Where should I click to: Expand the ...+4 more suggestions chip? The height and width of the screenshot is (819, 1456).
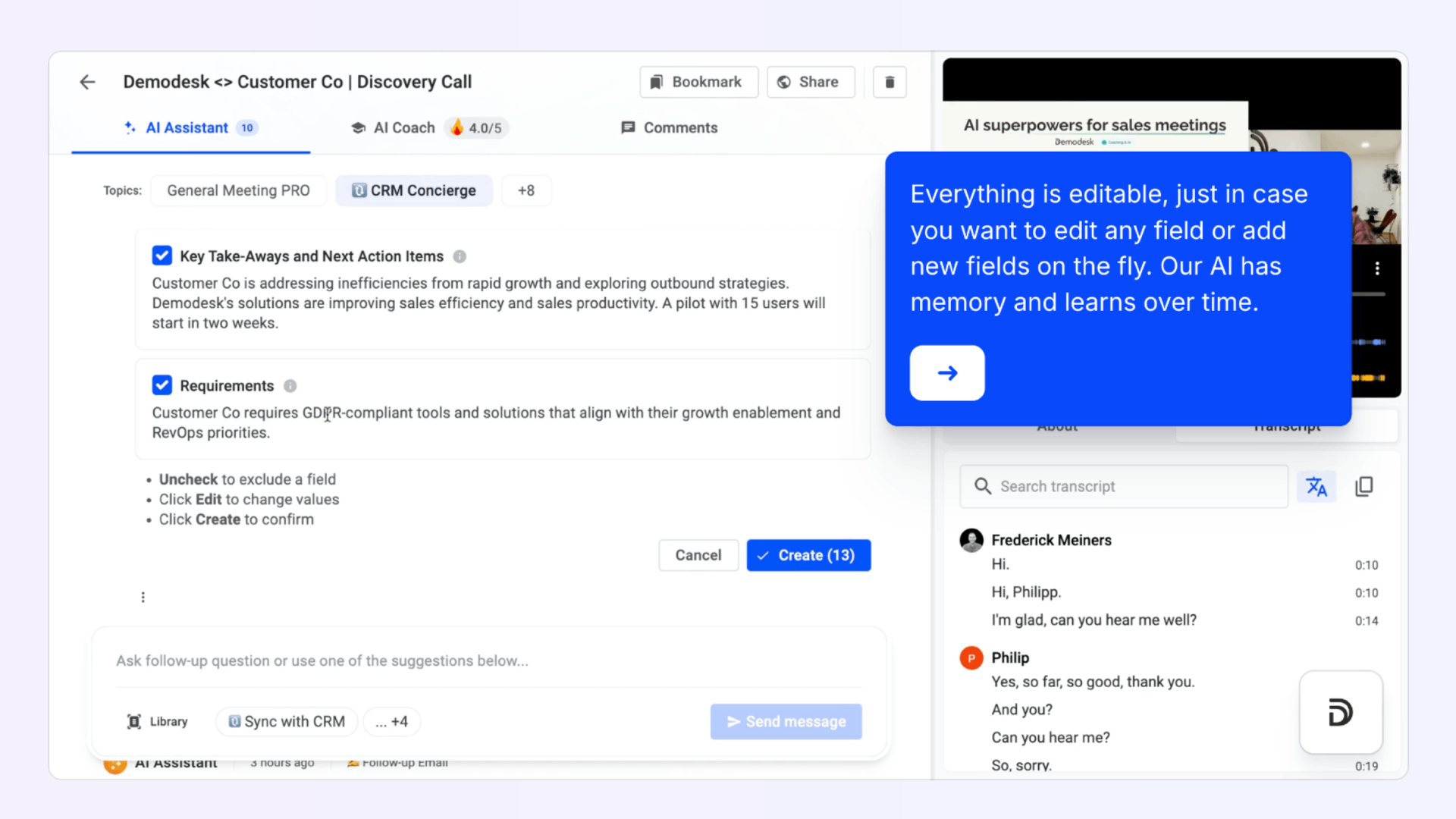click(391, 721)
